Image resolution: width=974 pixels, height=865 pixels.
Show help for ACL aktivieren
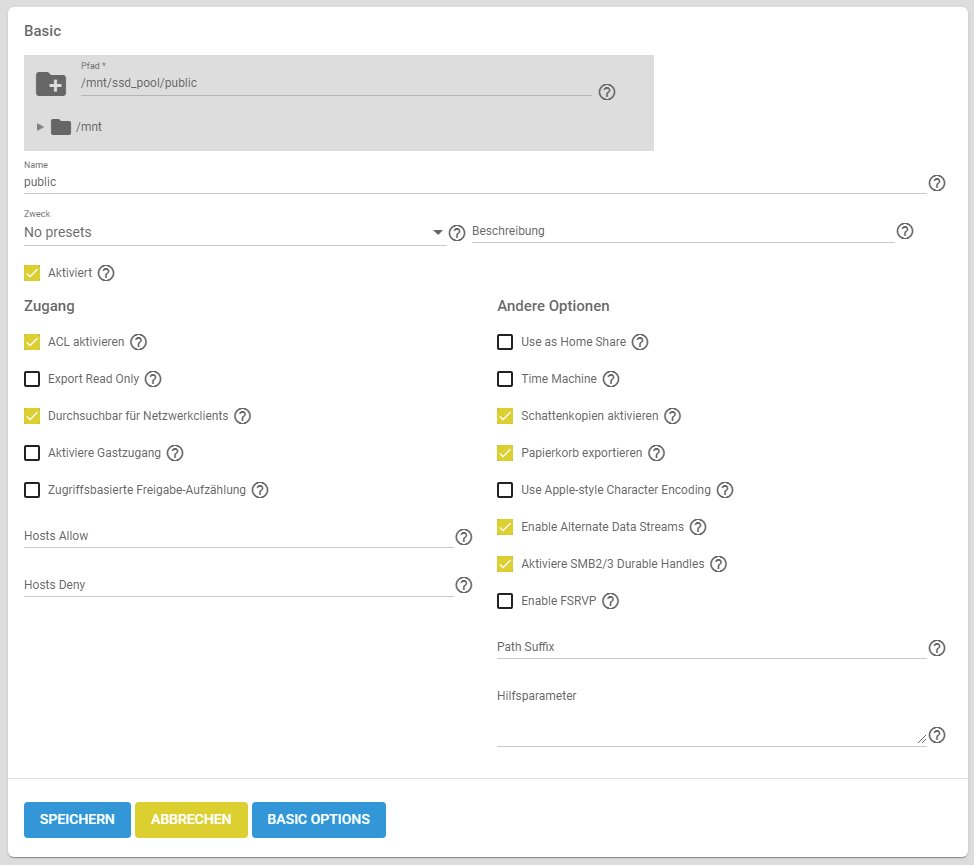point(139,342)
